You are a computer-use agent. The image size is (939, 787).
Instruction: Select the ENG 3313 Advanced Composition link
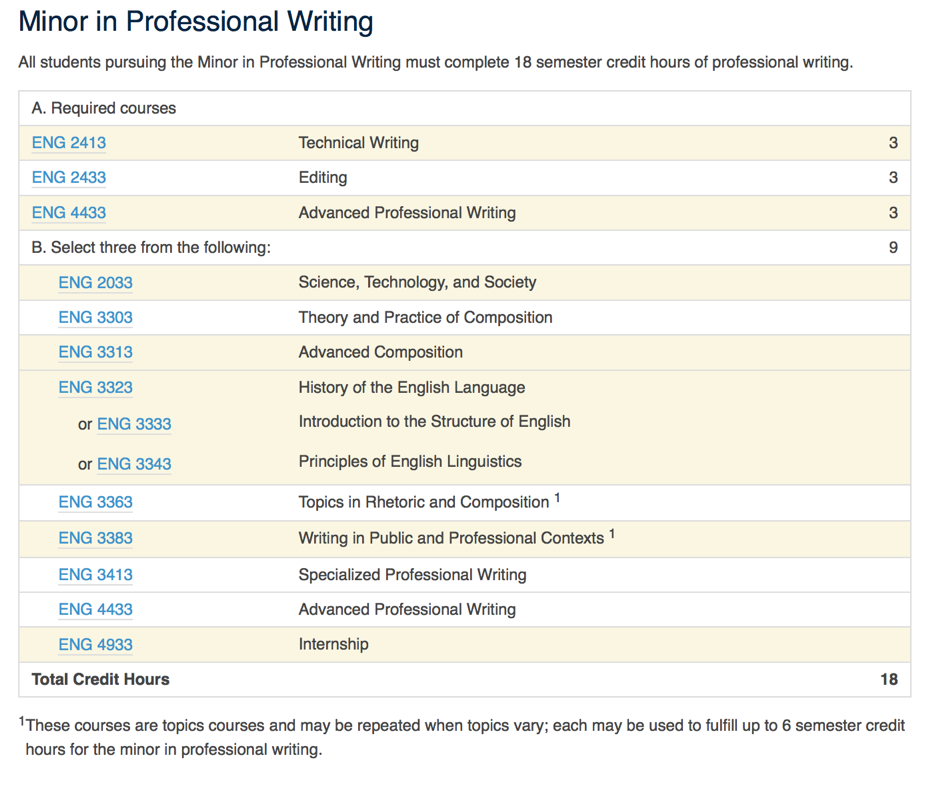tap(95, 353)
